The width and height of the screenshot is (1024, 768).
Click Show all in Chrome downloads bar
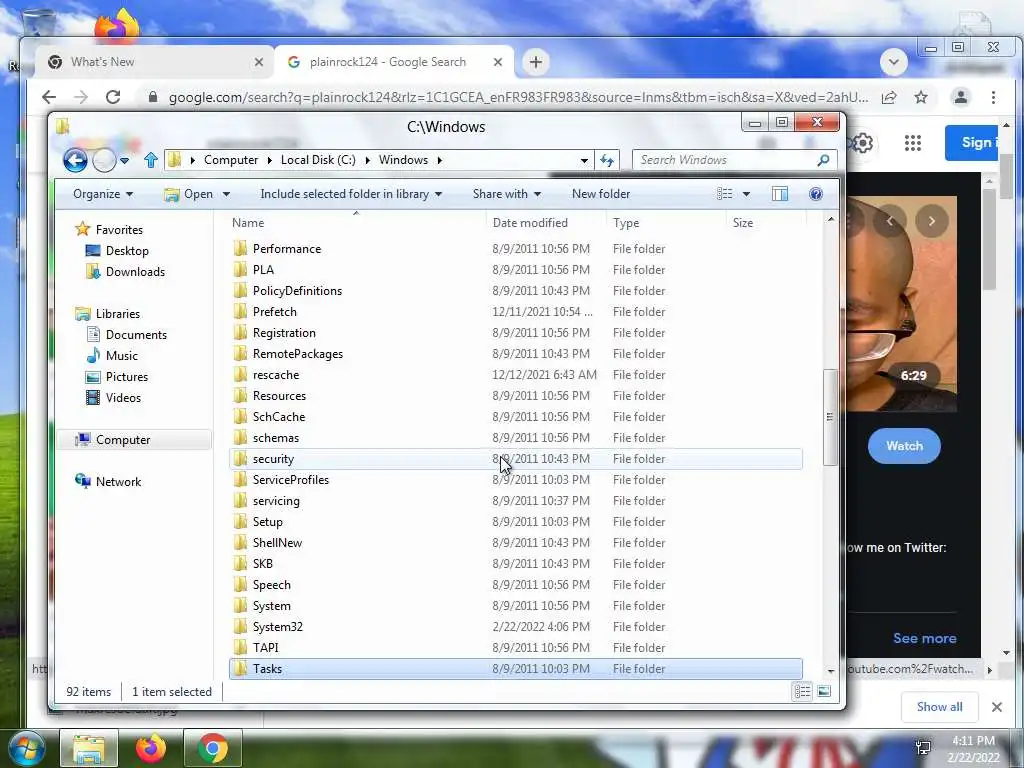point(939,707)
